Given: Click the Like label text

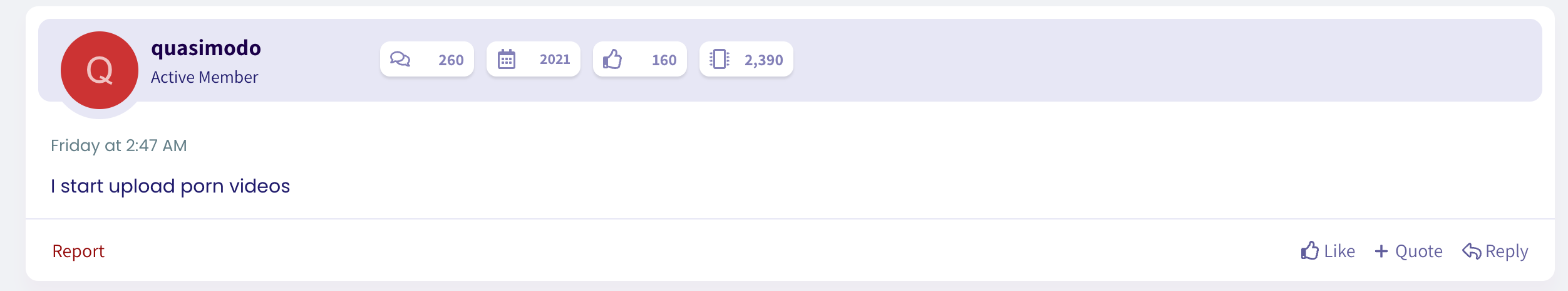Looking at the screenshot, I should point(1339,251).
